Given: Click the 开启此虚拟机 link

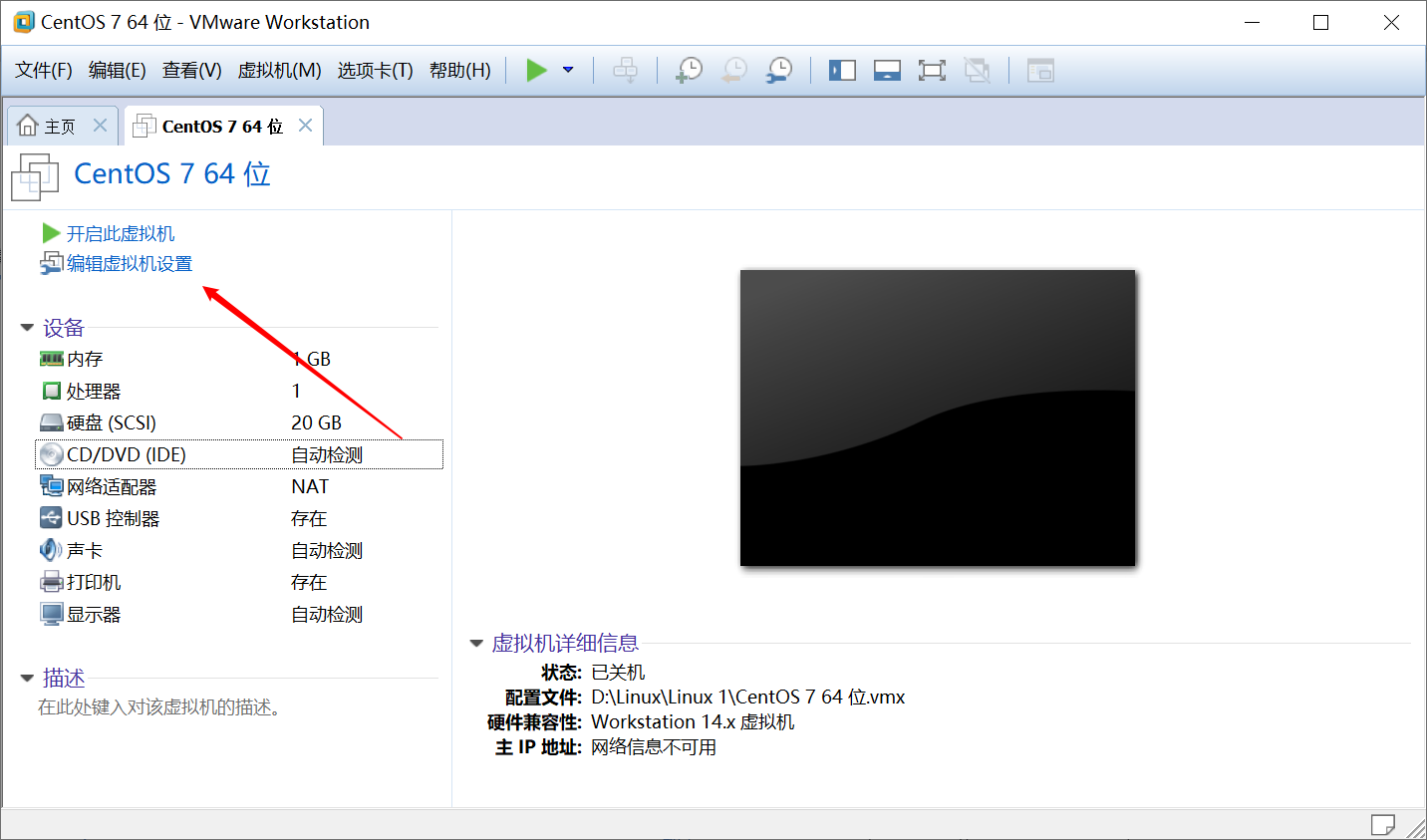Looking at the screenshot, I should (120, 232).
